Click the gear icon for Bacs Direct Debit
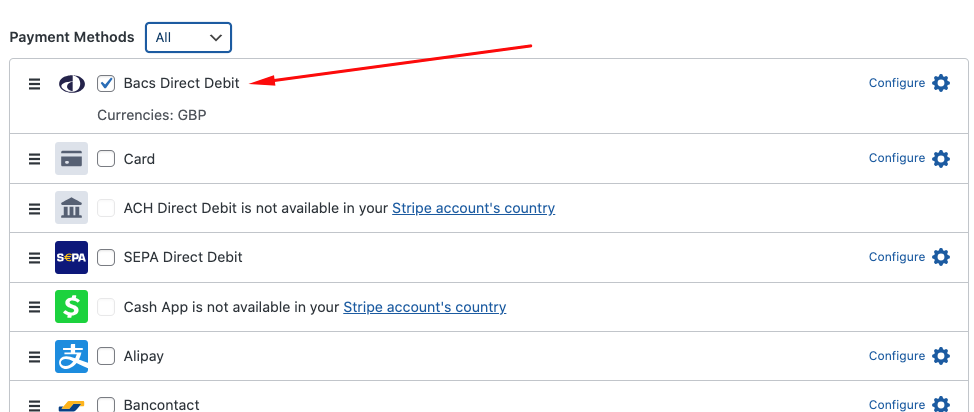Image resolution: width=974 pixels, height=412 pixels. 941,83
